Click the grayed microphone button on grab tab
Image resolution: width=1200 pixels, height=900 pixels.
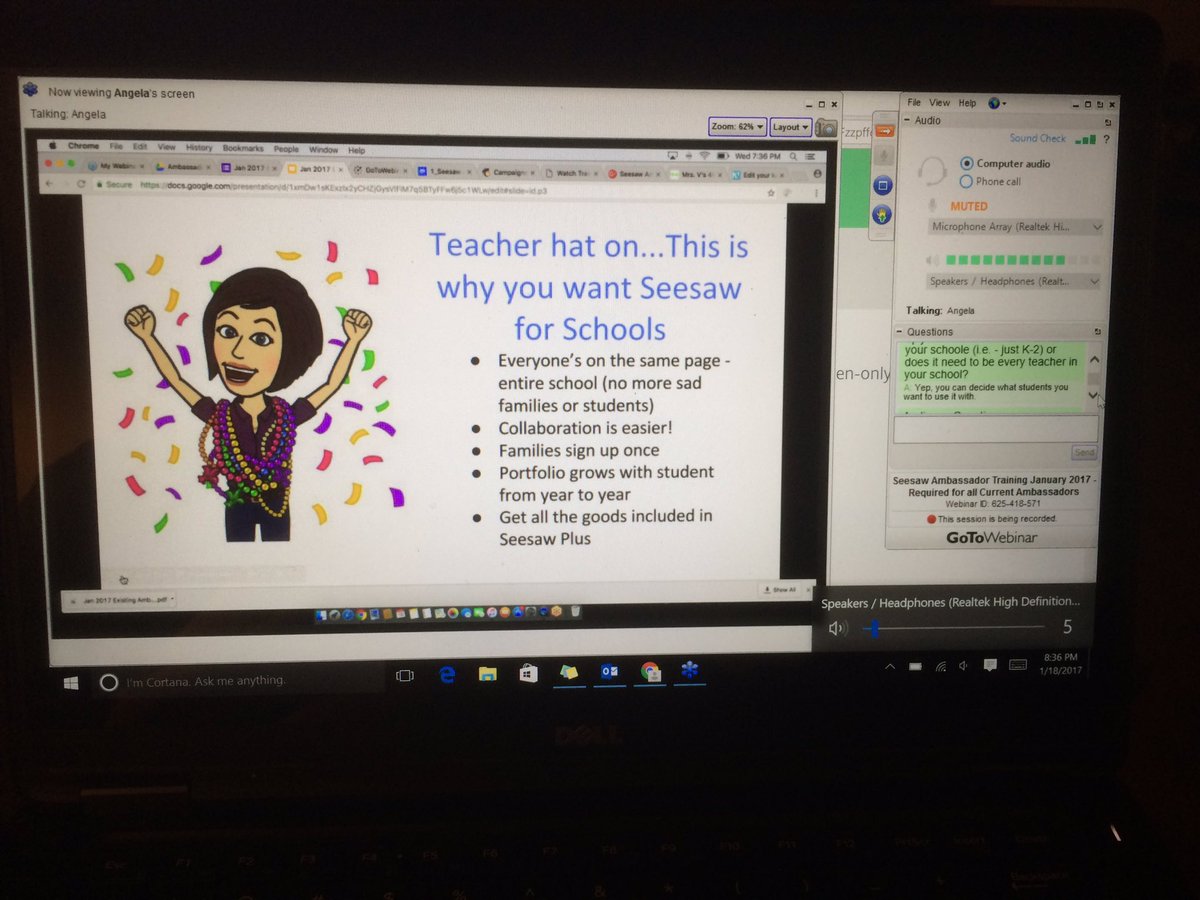(883, 157)
